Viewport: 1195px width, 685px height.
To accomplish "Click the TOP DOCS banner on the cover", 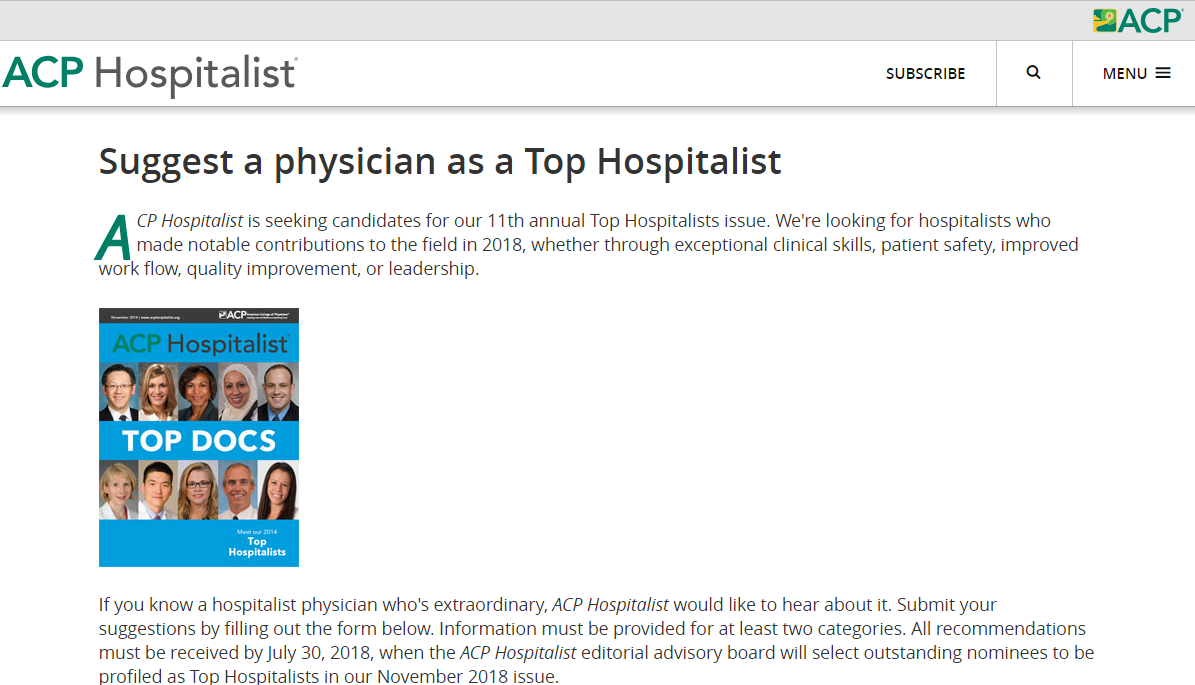I will pyautogui.click(x=199, y=441).
